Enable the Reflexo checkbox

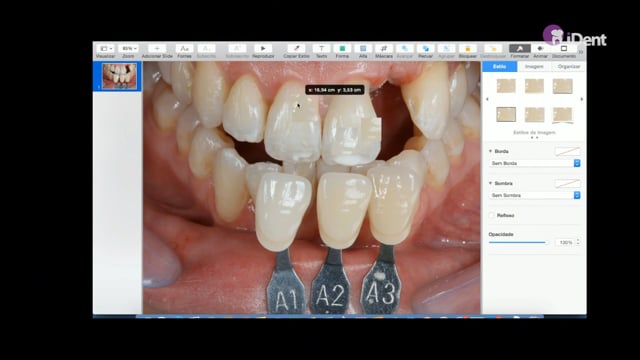click(x=491, y=215)
